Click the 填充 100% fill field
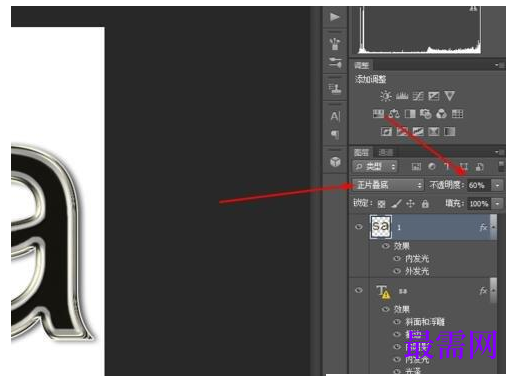The image size is (516, 376). 479,203
